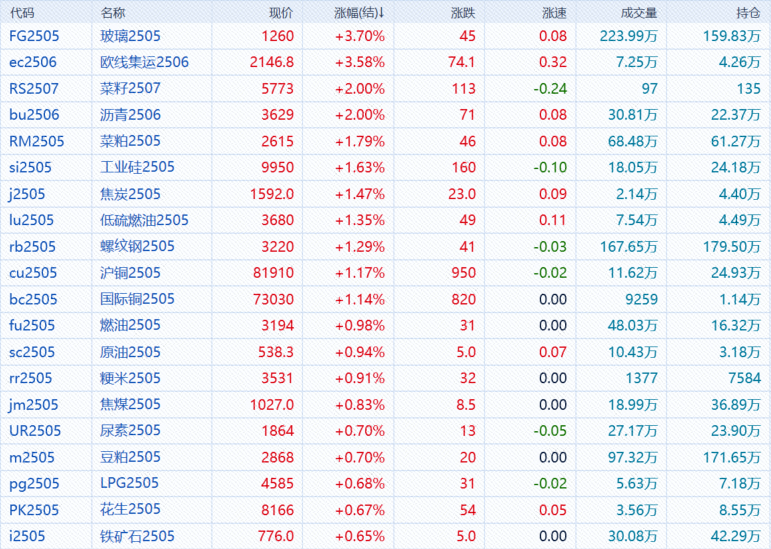Sort the table by 现价 column
The image size is (771, 549).
[x=281, y=13]
